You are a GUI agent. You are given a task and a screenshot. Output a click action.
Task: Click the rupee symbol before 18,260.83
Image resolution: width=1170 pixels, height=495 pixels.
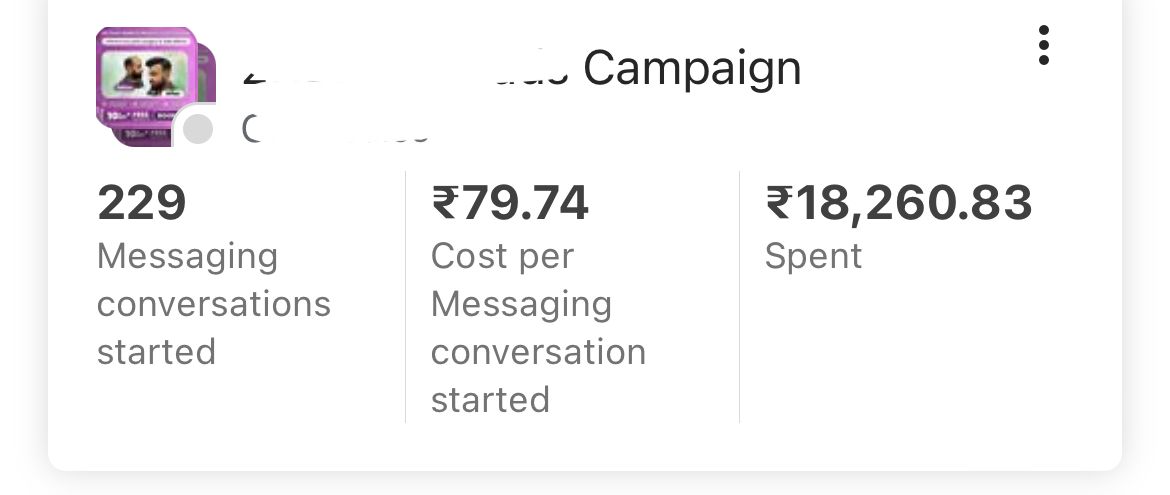click(x=779, y=203)
